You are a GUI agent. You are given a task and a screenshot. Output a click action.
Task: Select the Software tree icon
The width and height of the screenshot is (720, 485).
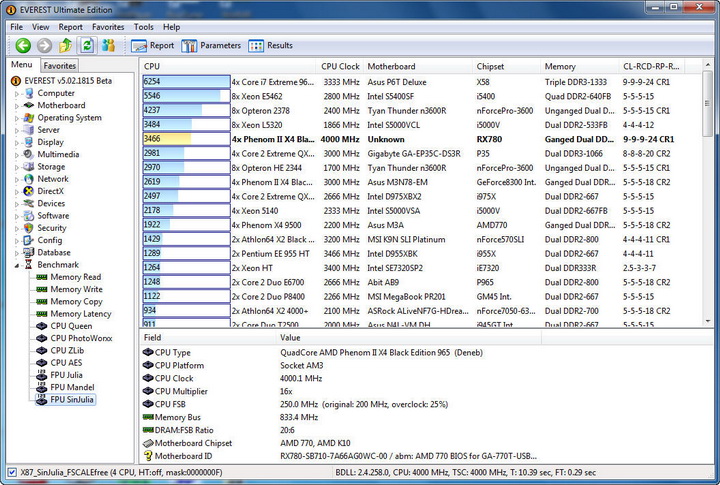(29, 215)
